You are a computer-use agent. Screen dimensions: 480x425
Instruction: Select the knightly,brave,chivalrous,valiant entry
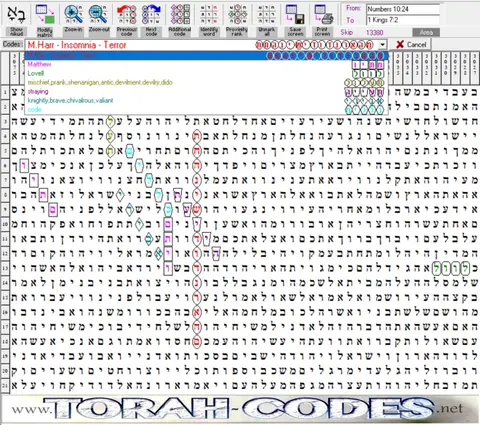pyautogui.click(x=206, y=100)
